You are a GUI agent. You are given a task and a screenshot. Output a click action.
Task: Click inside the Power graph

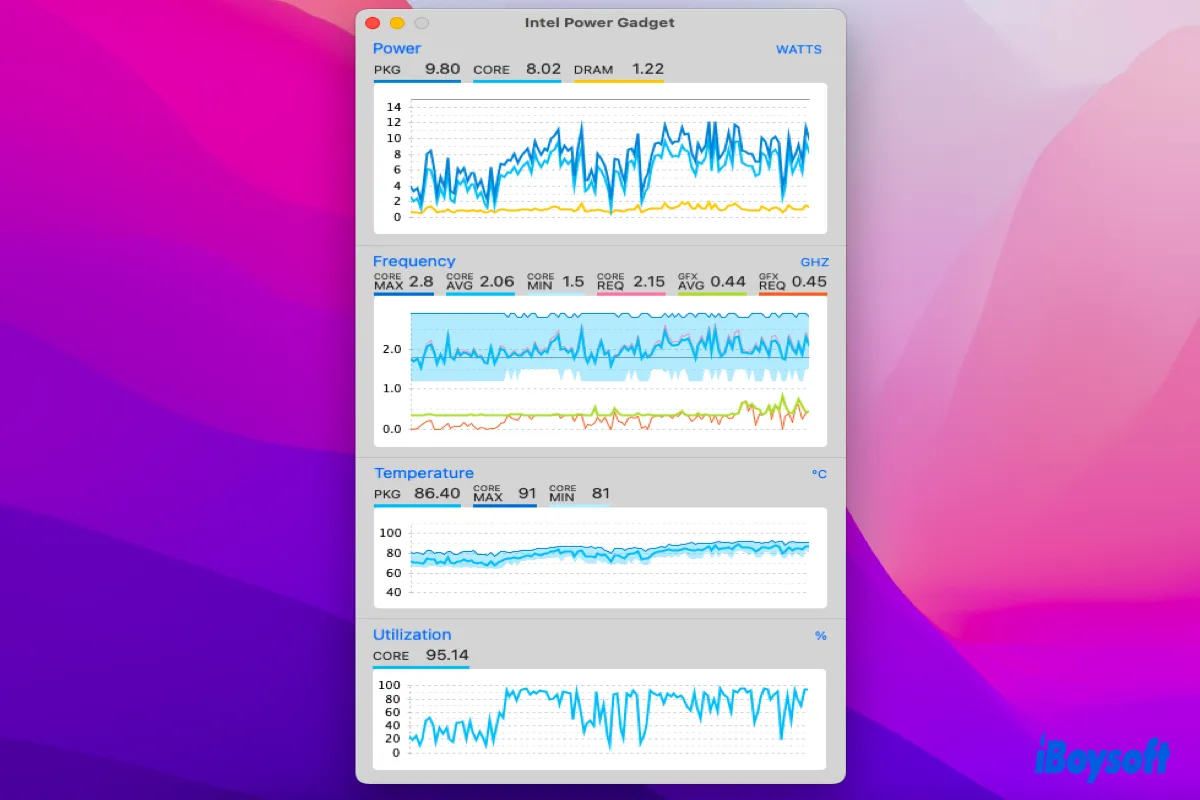coord(600,158)
